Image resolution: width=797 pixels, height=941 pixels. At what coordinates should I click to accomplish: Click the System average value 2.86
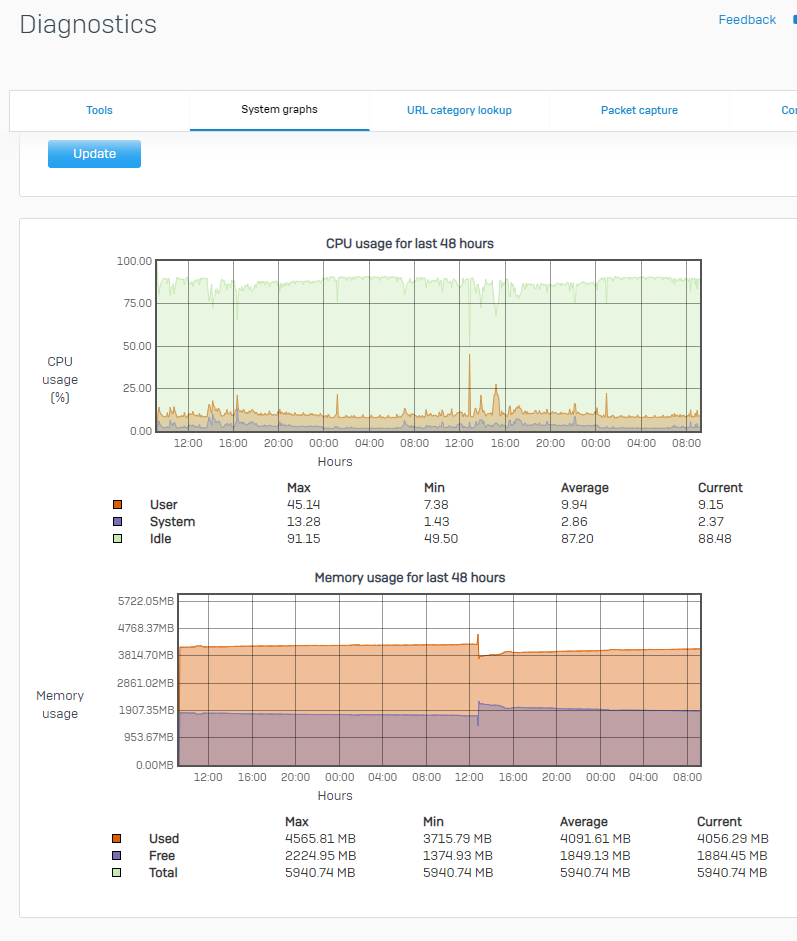(574, 522)
